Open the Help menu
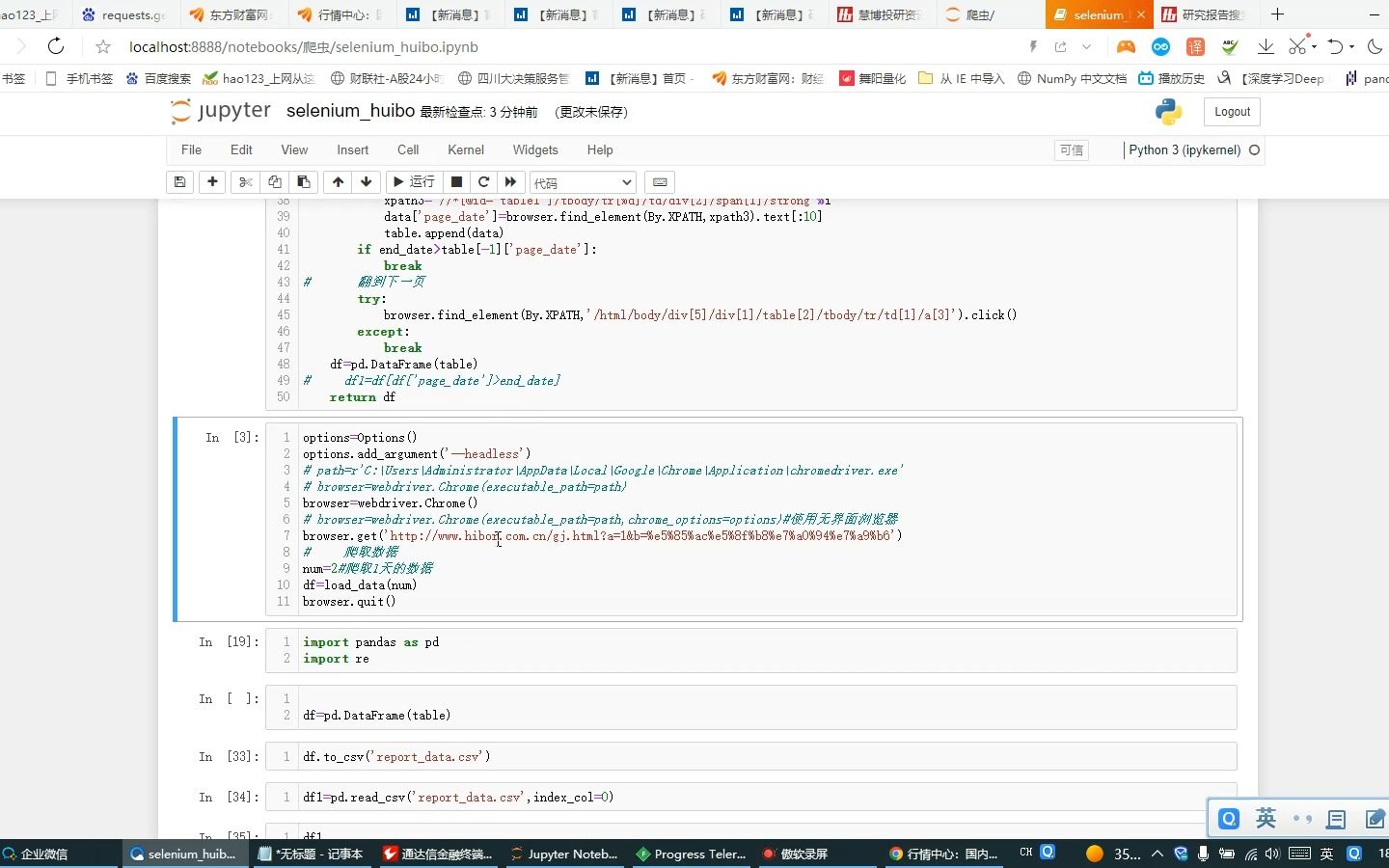The image size is (1389, 868). click(600, 150)
